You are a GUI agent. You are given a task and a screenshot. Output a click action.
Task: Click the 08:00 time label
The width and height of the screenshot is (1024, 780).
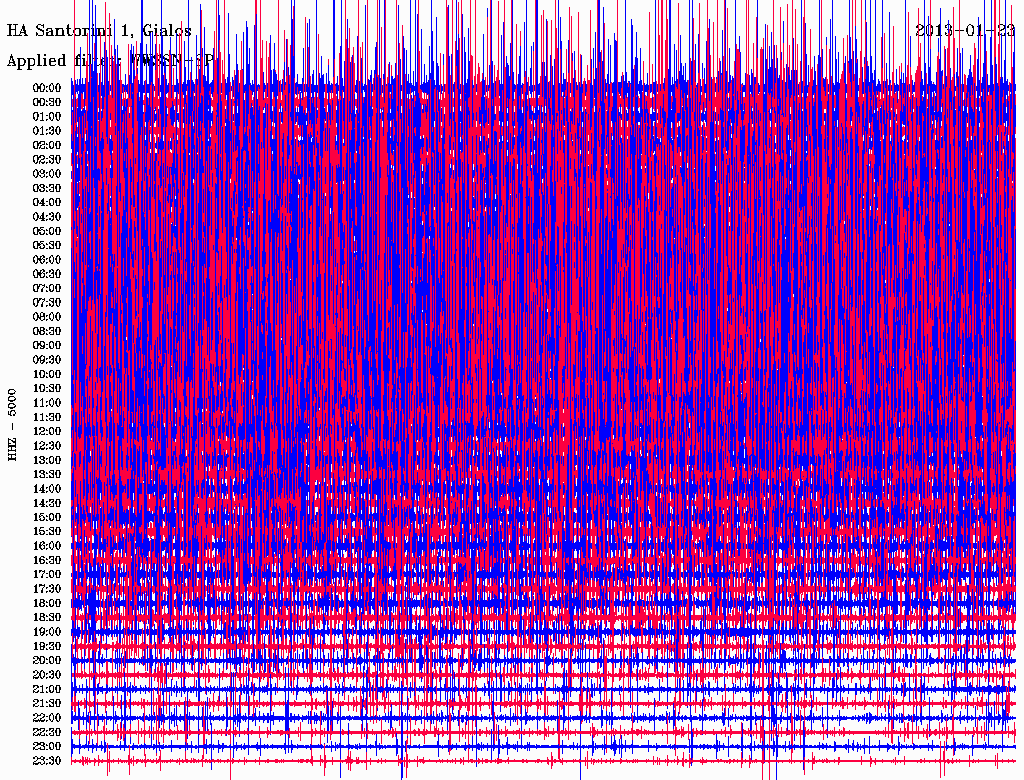47,317
